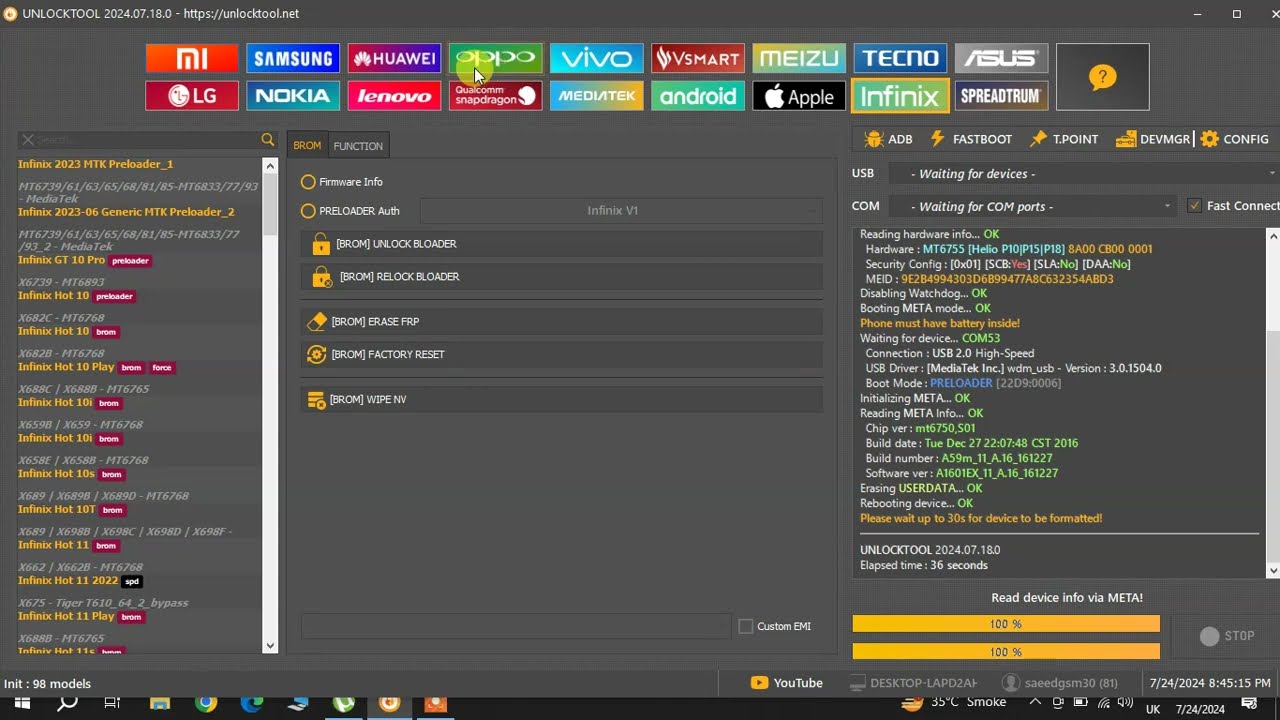1280x720 pixels.
Task: Select Infinix Hot 11 Play model
Action: coord(66,616)
